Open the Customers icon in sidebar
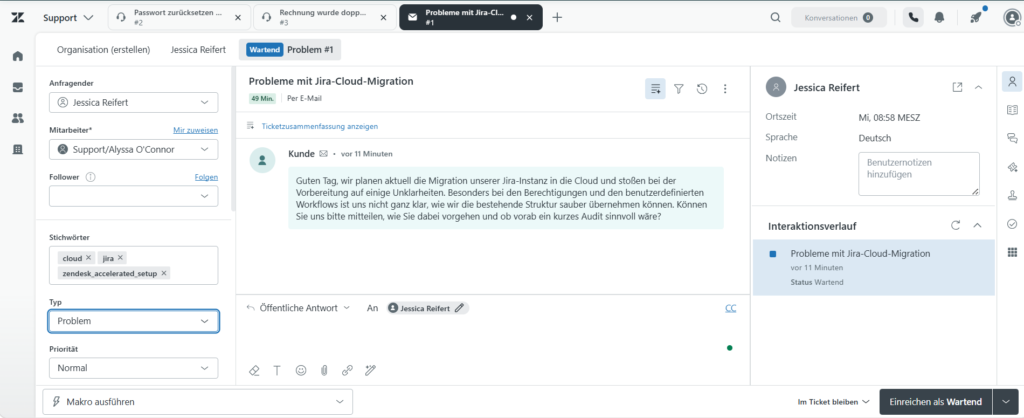1024x418 pixels. pyautogui.click(x=18, y=118)
